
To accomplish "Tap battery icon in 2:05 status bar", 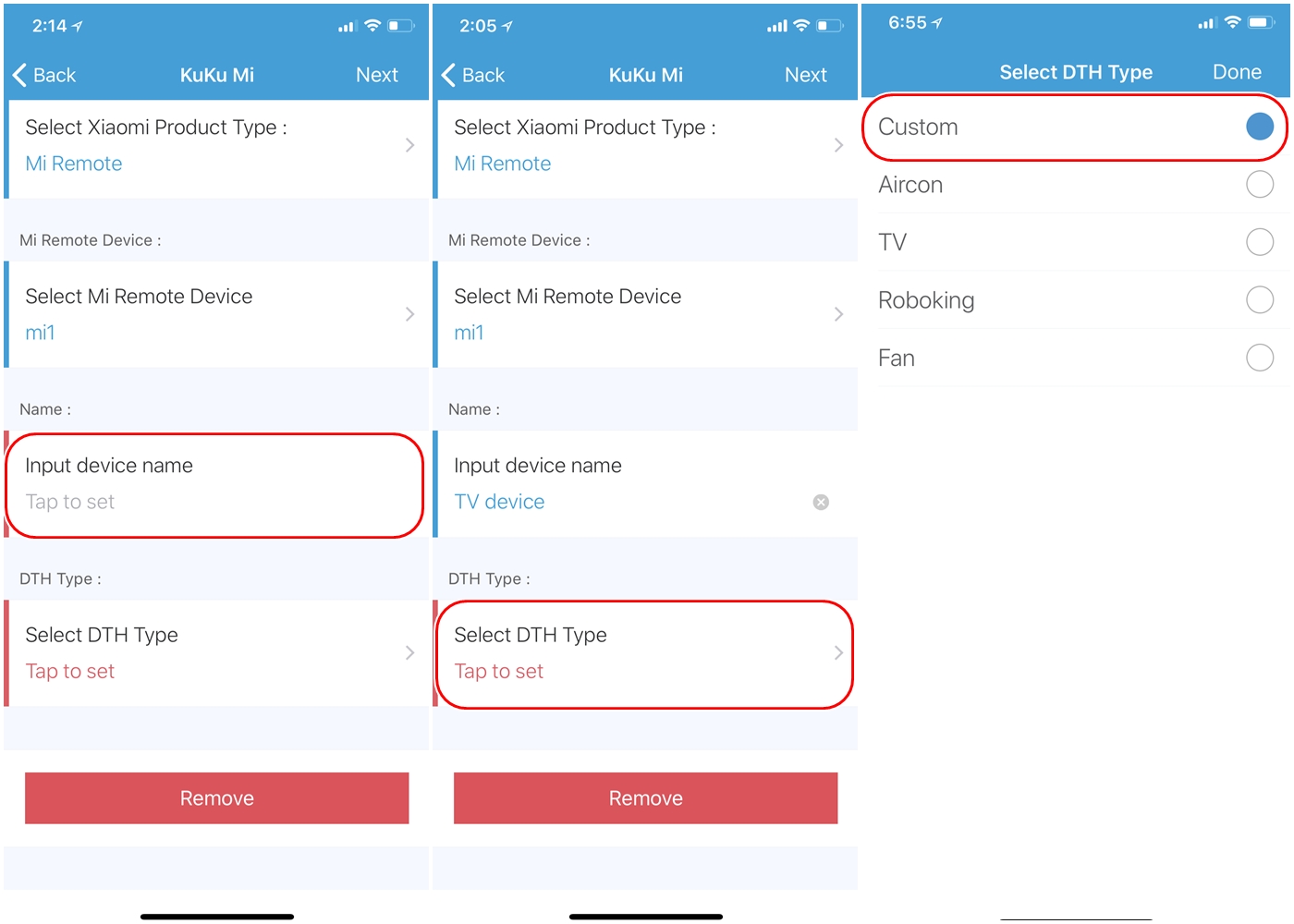I will [x=829, y=26].
